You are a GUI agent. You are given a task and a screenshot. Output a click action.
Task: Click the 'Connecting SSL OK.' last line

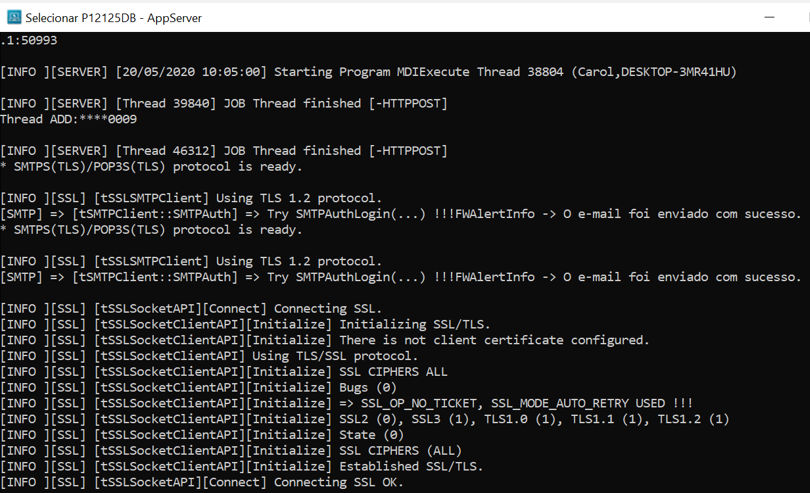[202, 482]
